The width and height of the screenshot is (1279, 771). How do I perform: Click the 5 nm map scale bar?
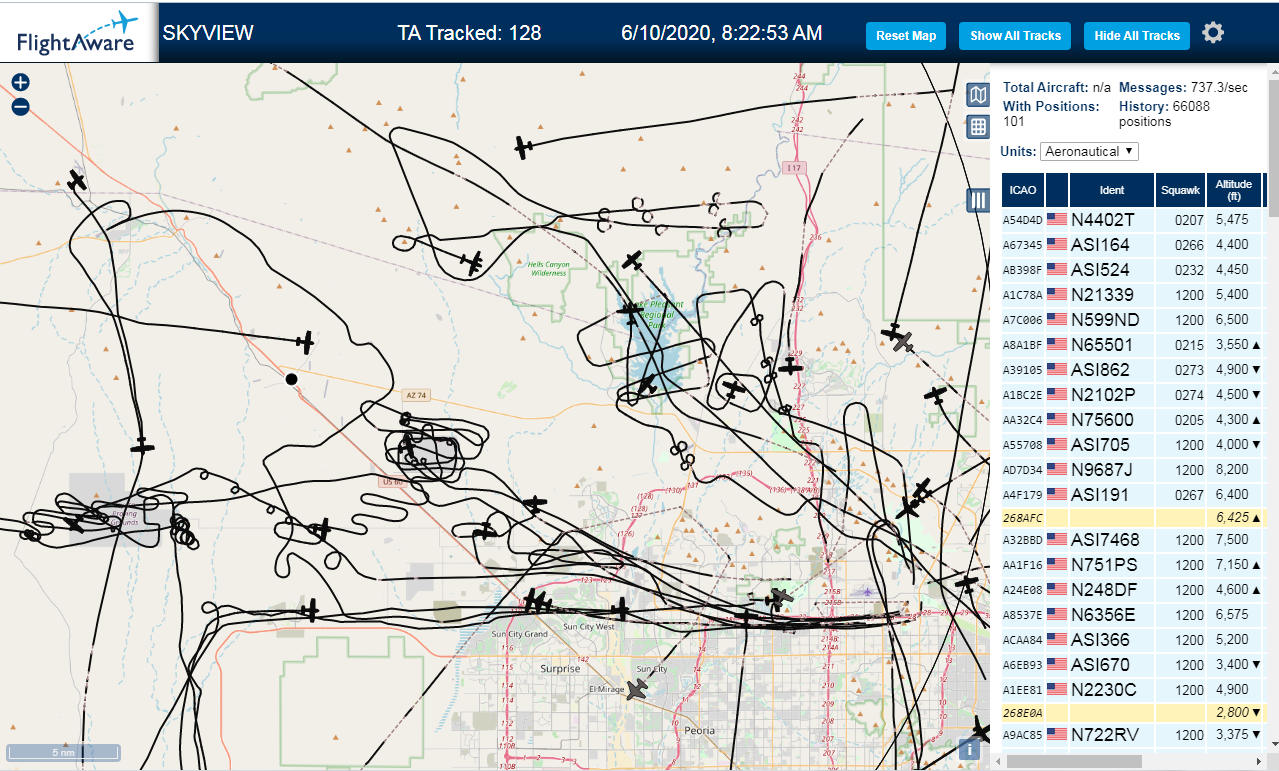click(64, 751)
